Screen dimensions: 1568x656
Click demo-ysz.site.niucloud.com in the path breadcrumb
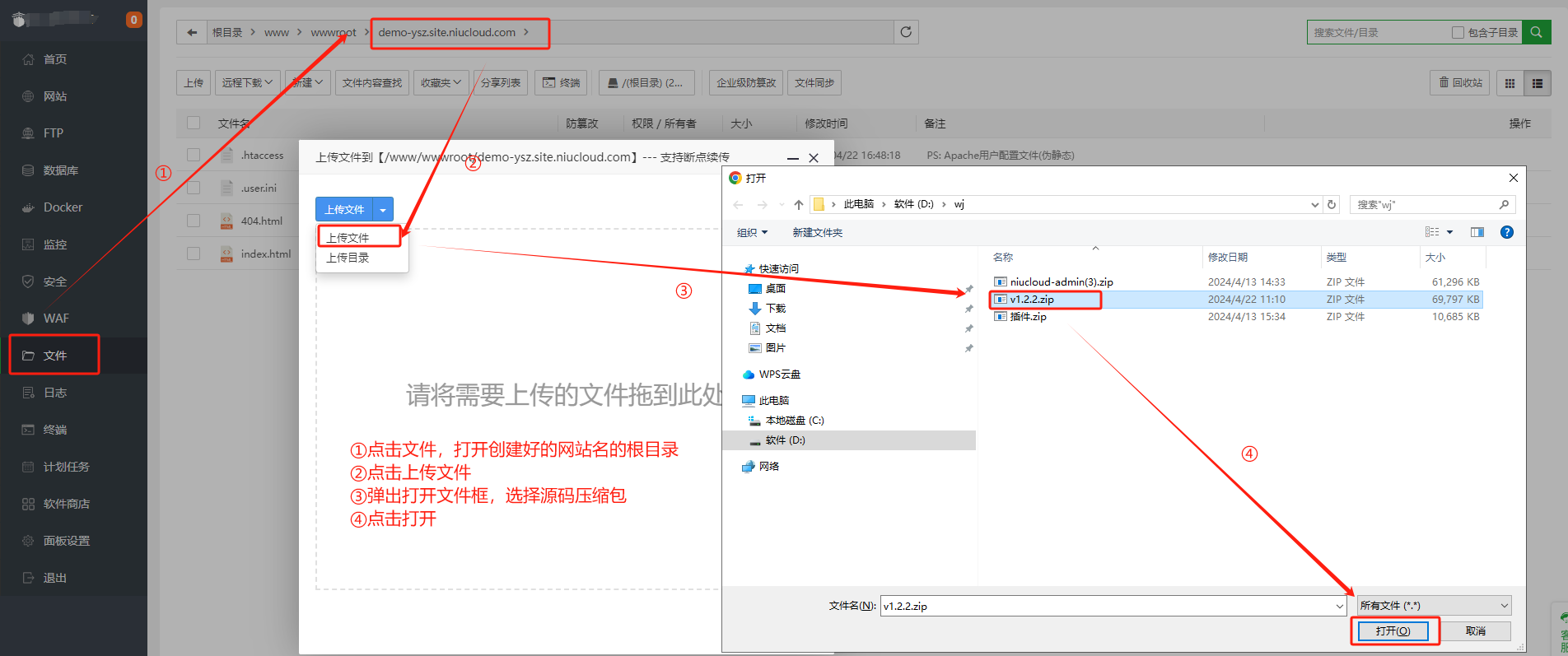pyautogui.click(x=447, y=32)
